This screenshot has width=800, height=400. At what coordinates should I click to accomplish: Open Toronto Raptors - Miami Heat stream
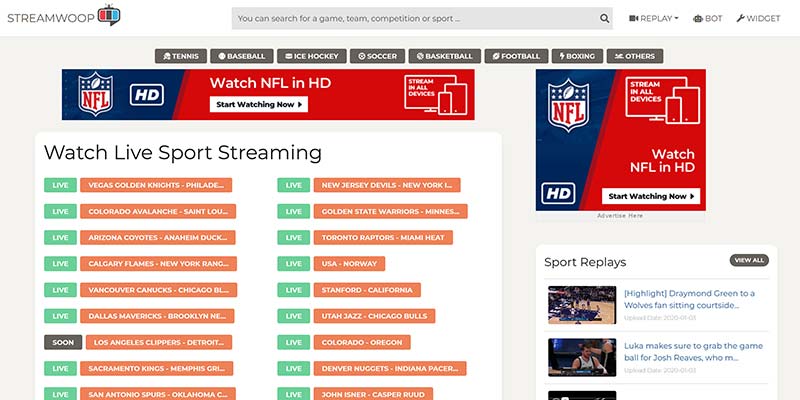click(x=383, y=237)
